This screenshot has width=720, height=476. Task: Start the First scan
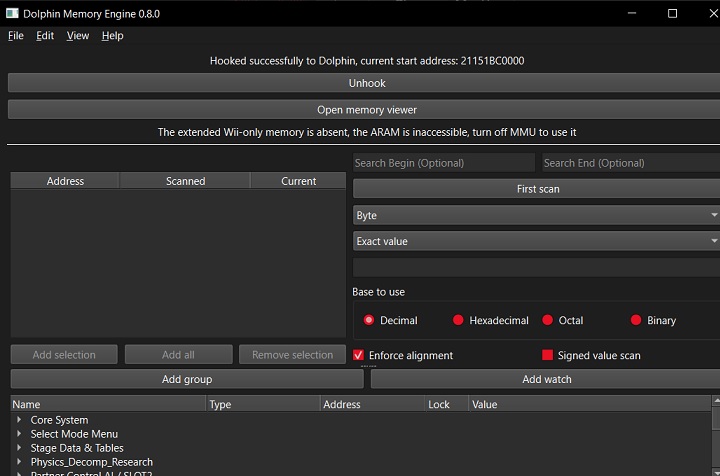coord(537,189)
